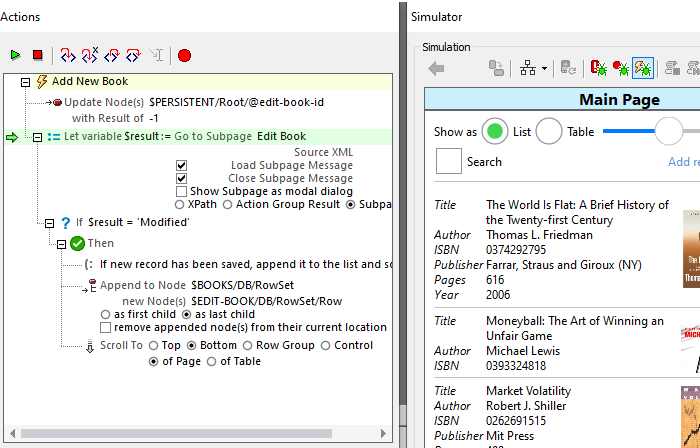The height and width of the screenshot is (448, 700).
Task: Open the page hierarchy dropdown arrow
Action: (x=544, y=69)
